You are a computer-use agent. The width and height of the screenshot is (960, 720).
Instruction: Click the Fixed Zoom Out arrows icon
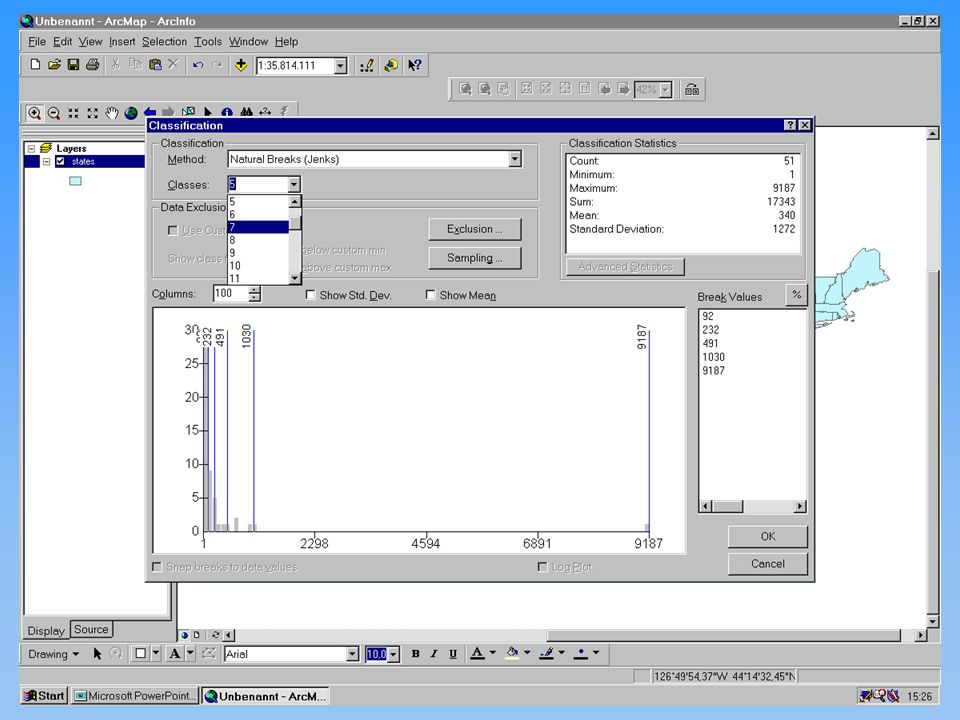click(92, 113)
